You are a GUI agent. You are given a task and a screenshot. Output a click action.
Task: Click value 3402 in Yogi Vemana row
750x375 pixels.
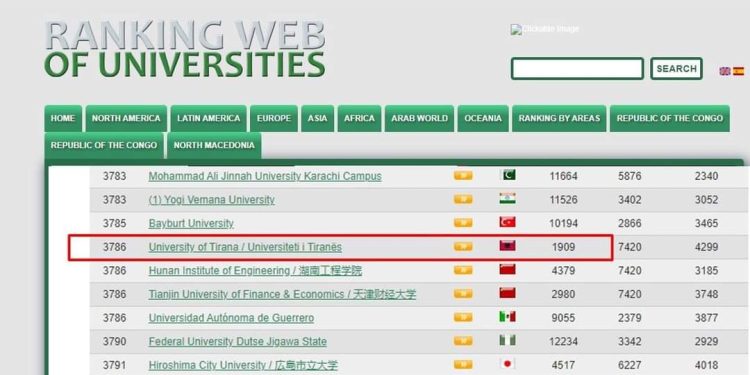(x=629, y=200)
